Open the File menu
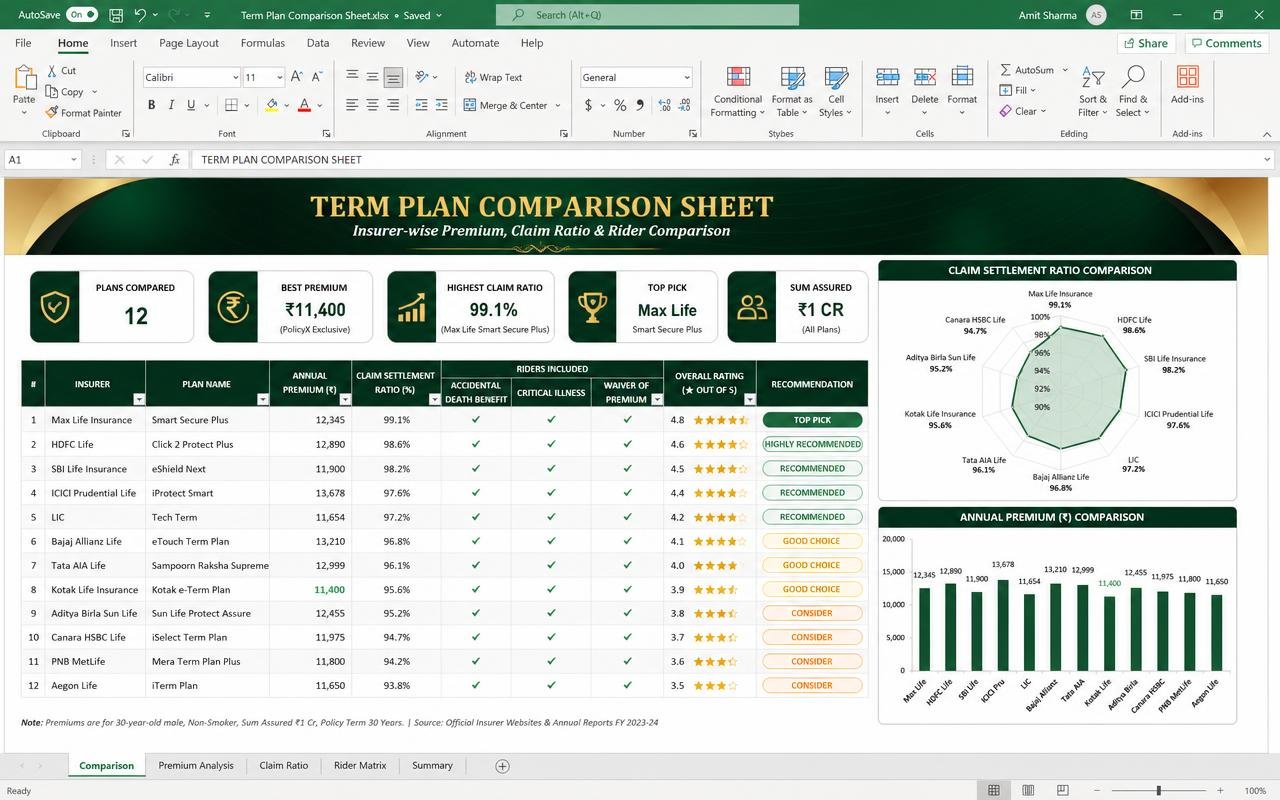Image resolution: width=1280 pixels, height=800 pixels. coord(23,43)
